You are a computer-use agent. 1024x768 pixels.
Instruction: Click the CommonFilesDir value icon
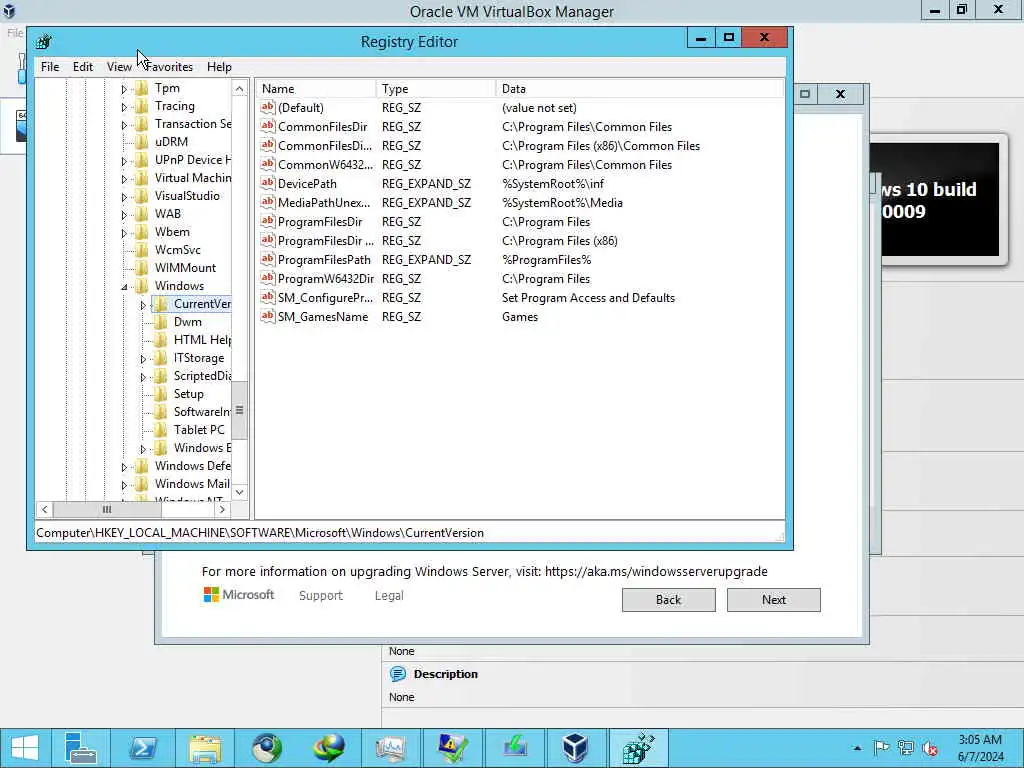[x=267, y=126]
